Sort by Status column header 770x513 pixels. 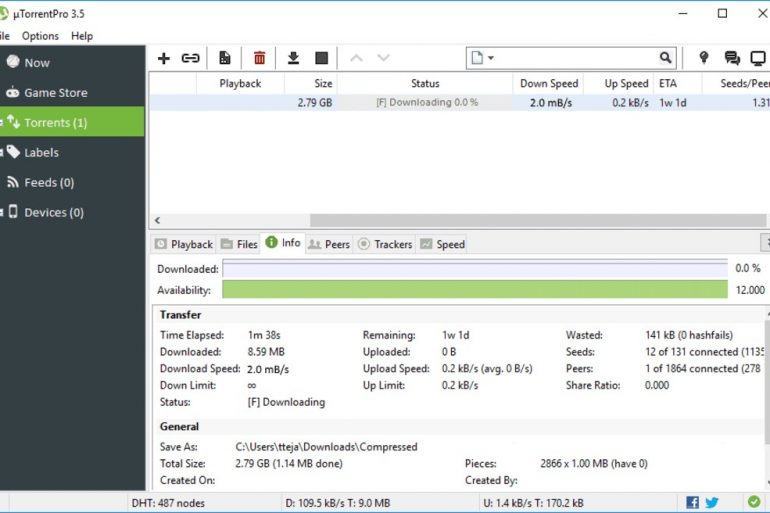click(x=425, y=83)
